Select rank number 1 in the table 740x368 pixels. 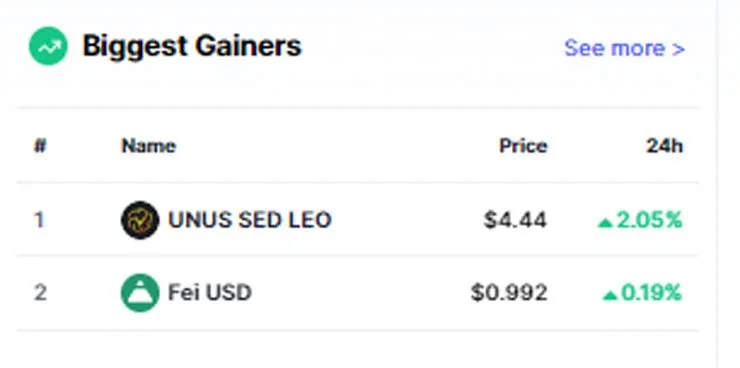(39, 220)
